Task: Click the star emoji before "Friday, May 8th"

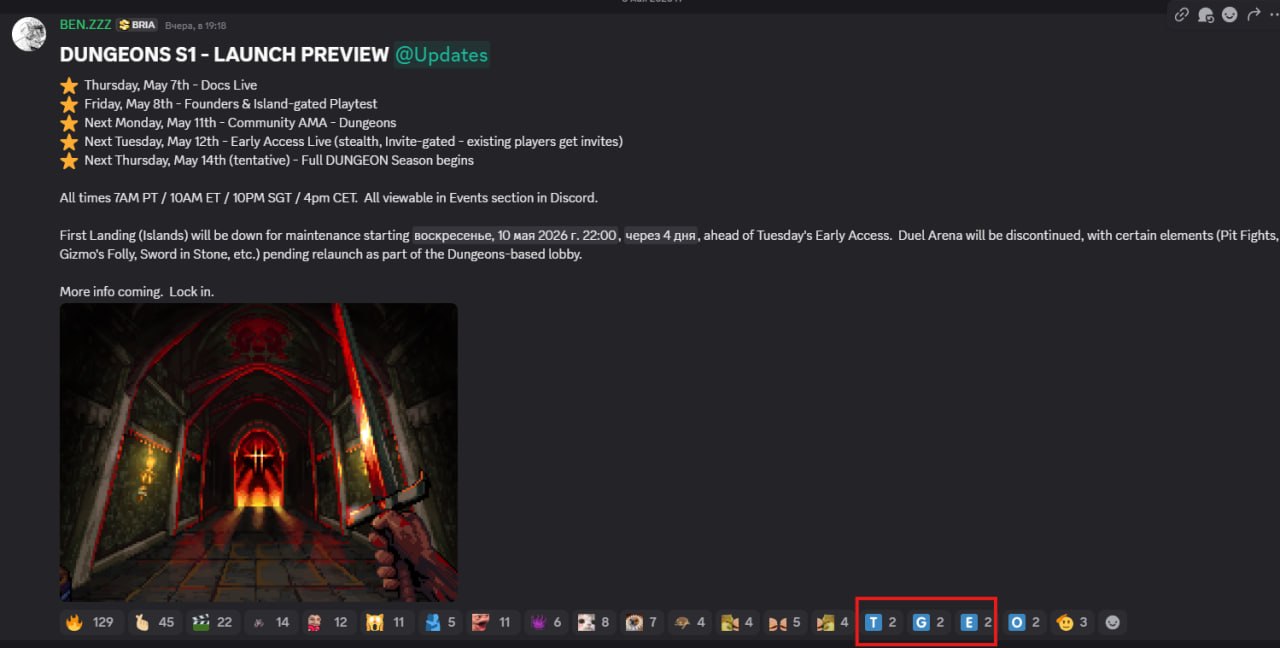Action: [69, 105]
